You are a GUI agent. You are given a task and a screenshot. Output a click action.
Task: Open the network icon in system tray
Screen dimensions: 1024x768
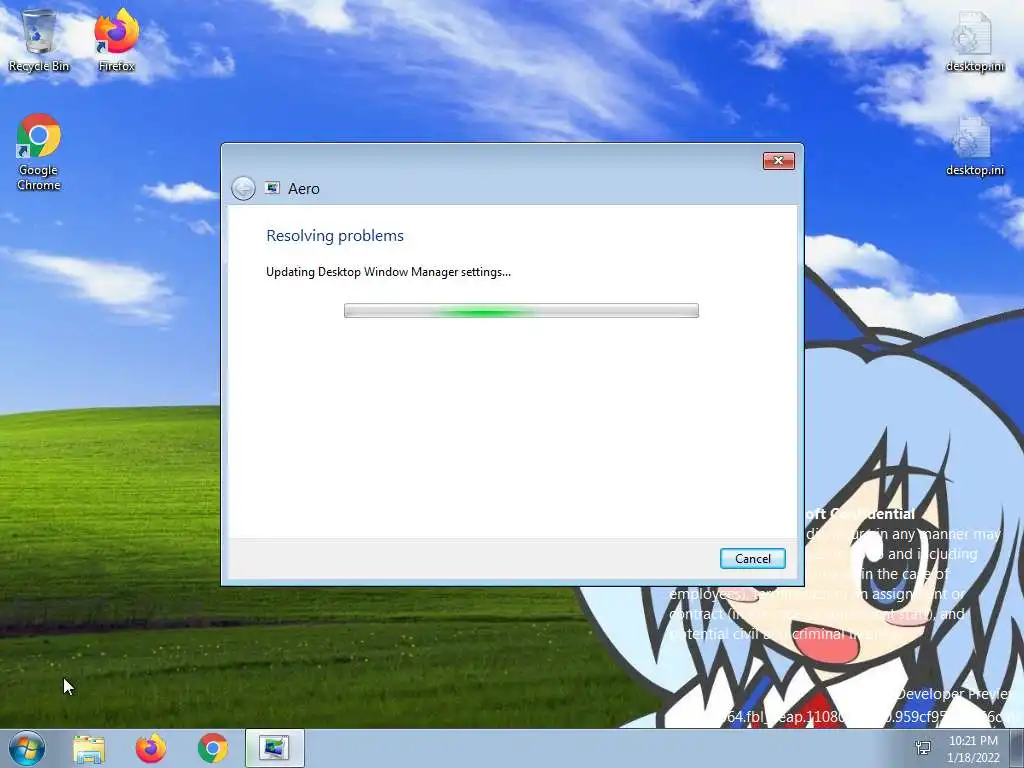[x=923, y=748]
